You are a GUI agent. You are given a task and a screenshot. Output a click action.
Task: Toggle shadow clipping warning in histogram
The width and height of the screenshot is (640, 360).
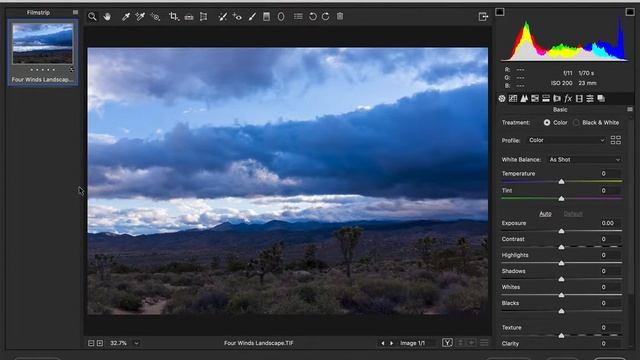click(500, 11)
